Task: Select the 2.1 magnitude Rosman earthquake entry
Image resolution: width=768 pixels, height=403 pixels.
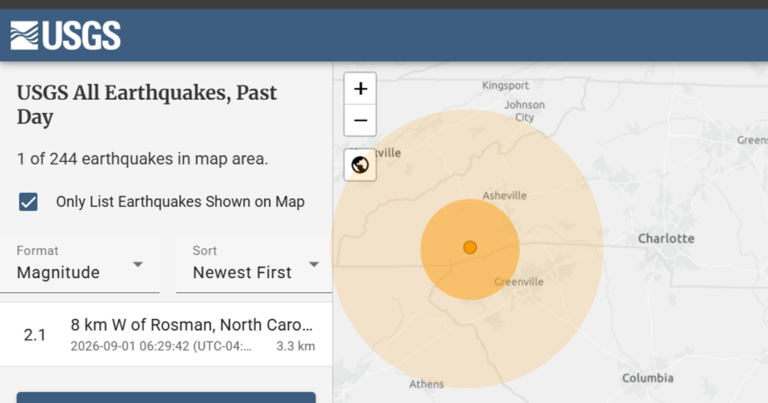Action: tap(166, 334)
